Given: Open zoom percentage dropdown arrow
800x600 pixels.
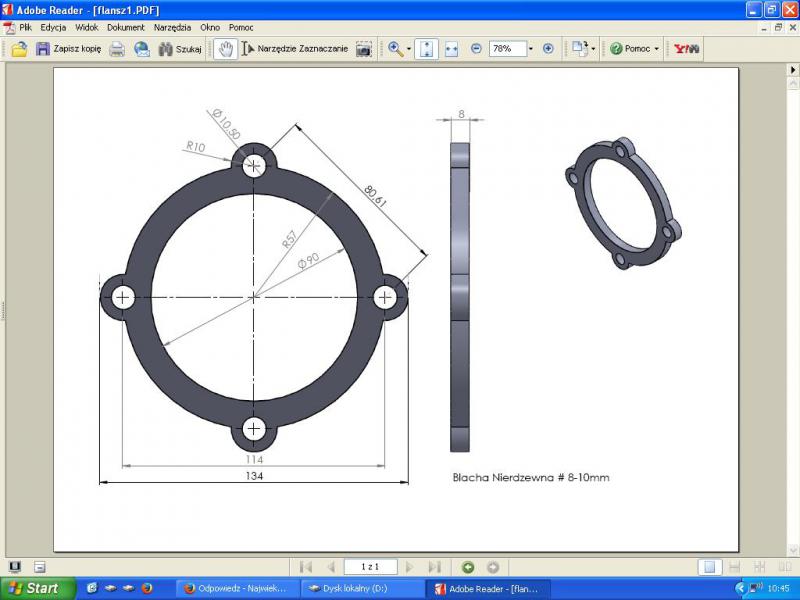Looking at the screenshot, I should click(531, 49).
